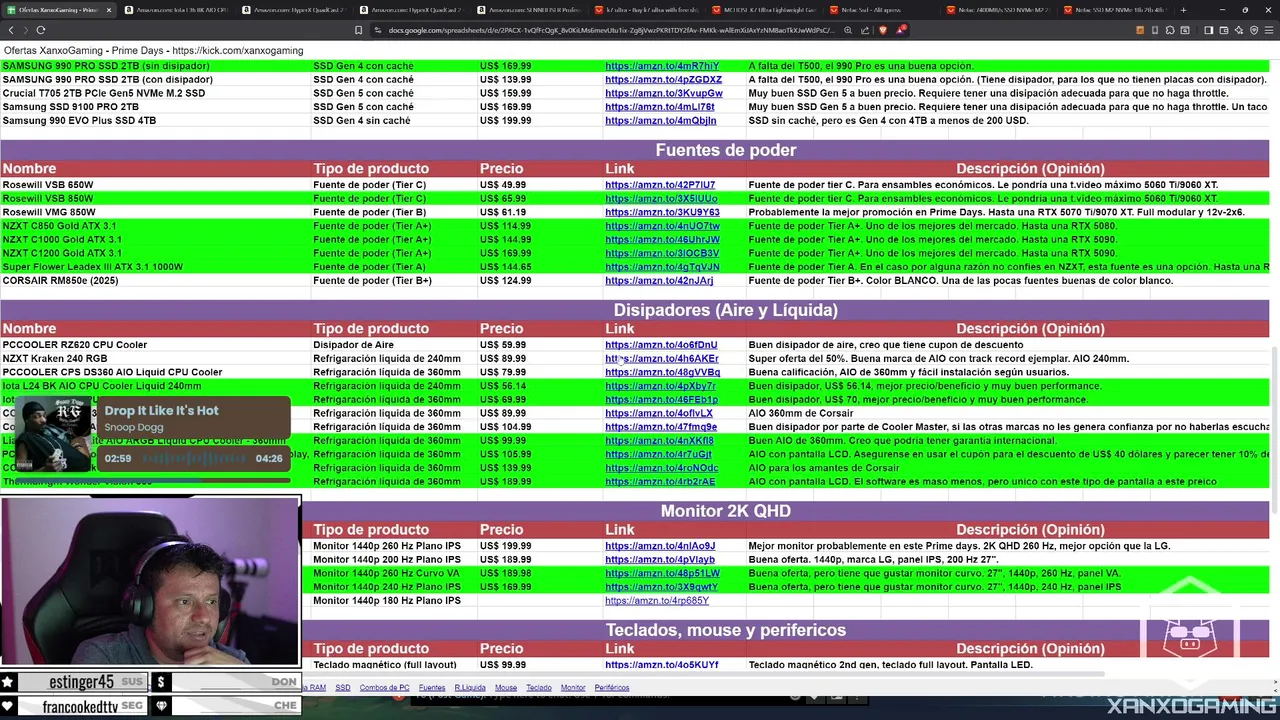The image size is (1280, 720).
Task: Select the 'Disipadores (Aire y Líquida)' heading
Action: click(x=726, y=310)
